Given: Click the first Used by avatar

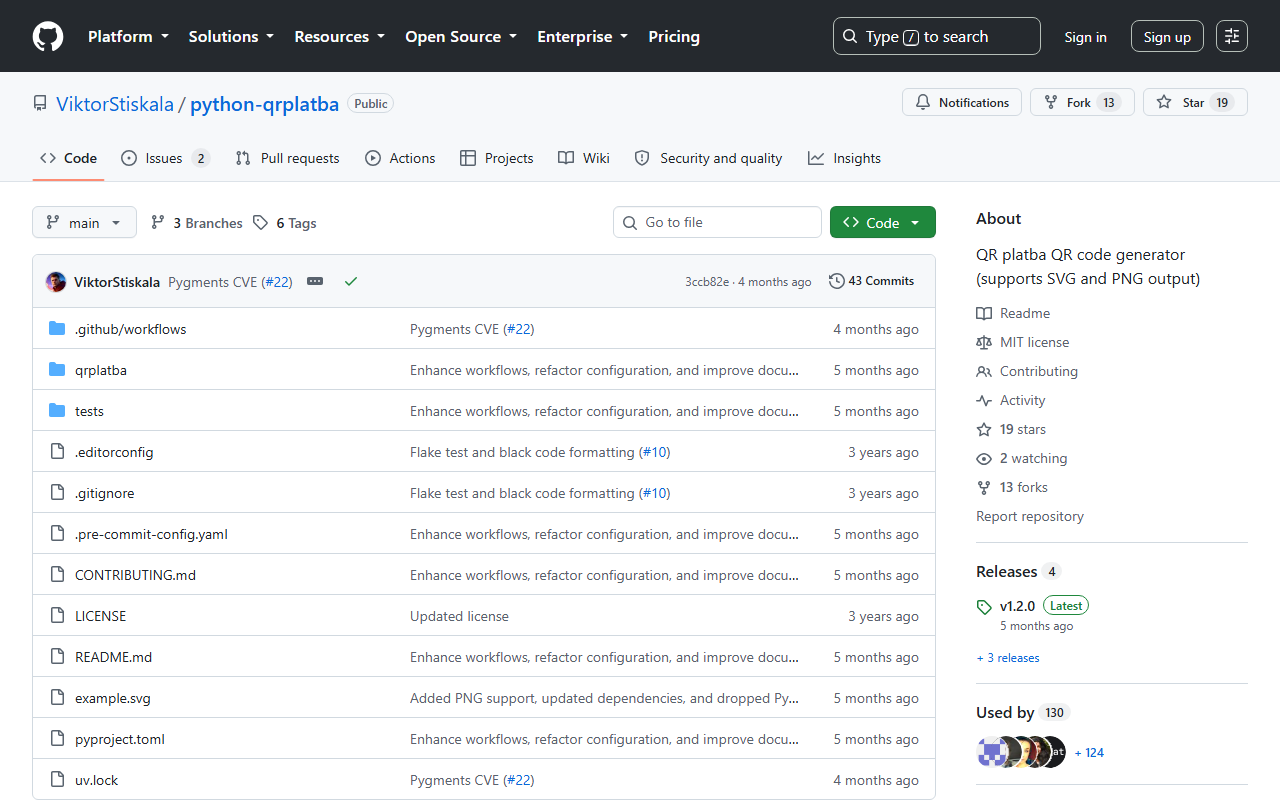Looking at the screenshot, I should click(990, 752).
